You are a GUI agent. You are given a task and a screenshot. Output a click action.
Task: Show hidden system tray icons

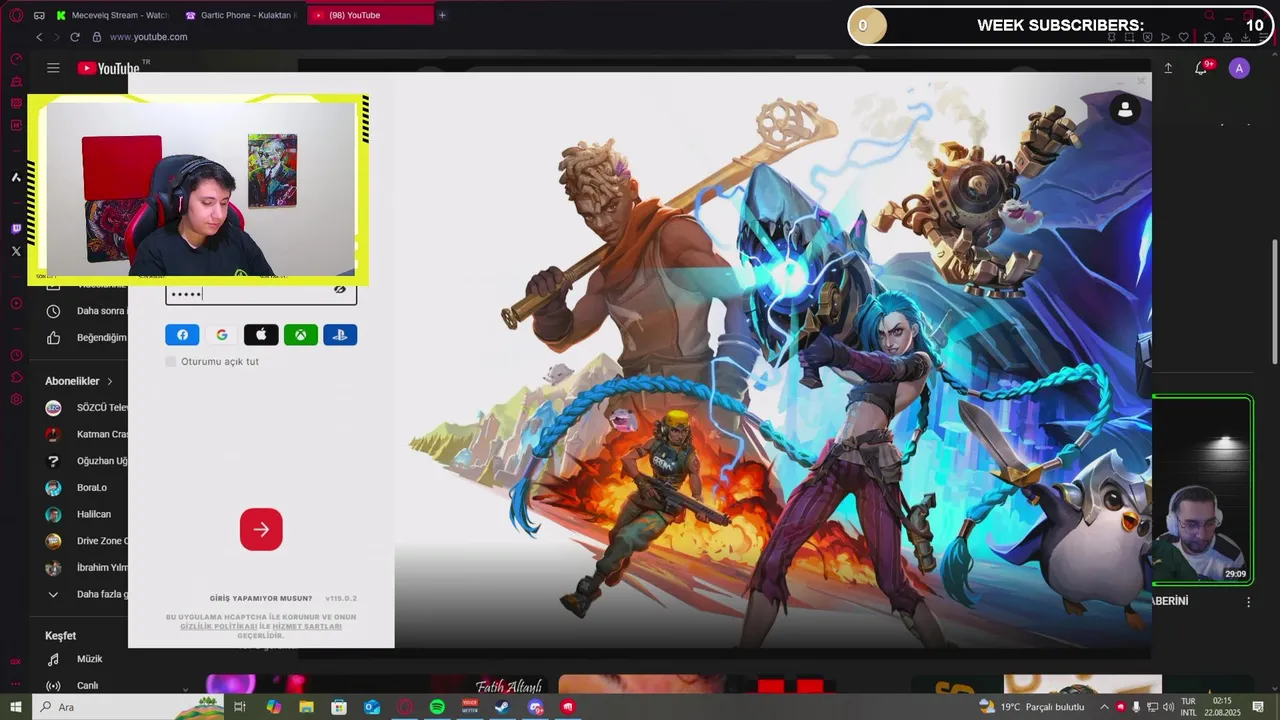click(1104, 707)
